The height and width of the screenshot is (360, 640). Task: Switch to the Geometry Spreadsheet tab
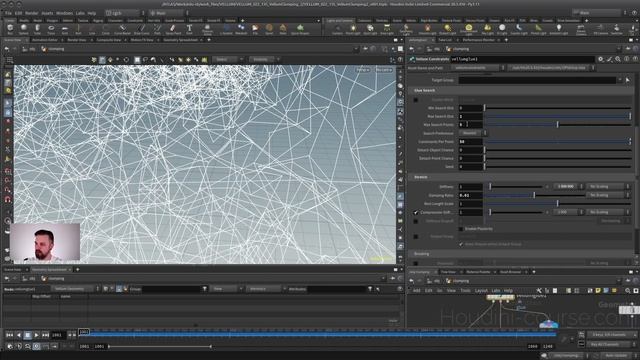click(x=180, y=40)
